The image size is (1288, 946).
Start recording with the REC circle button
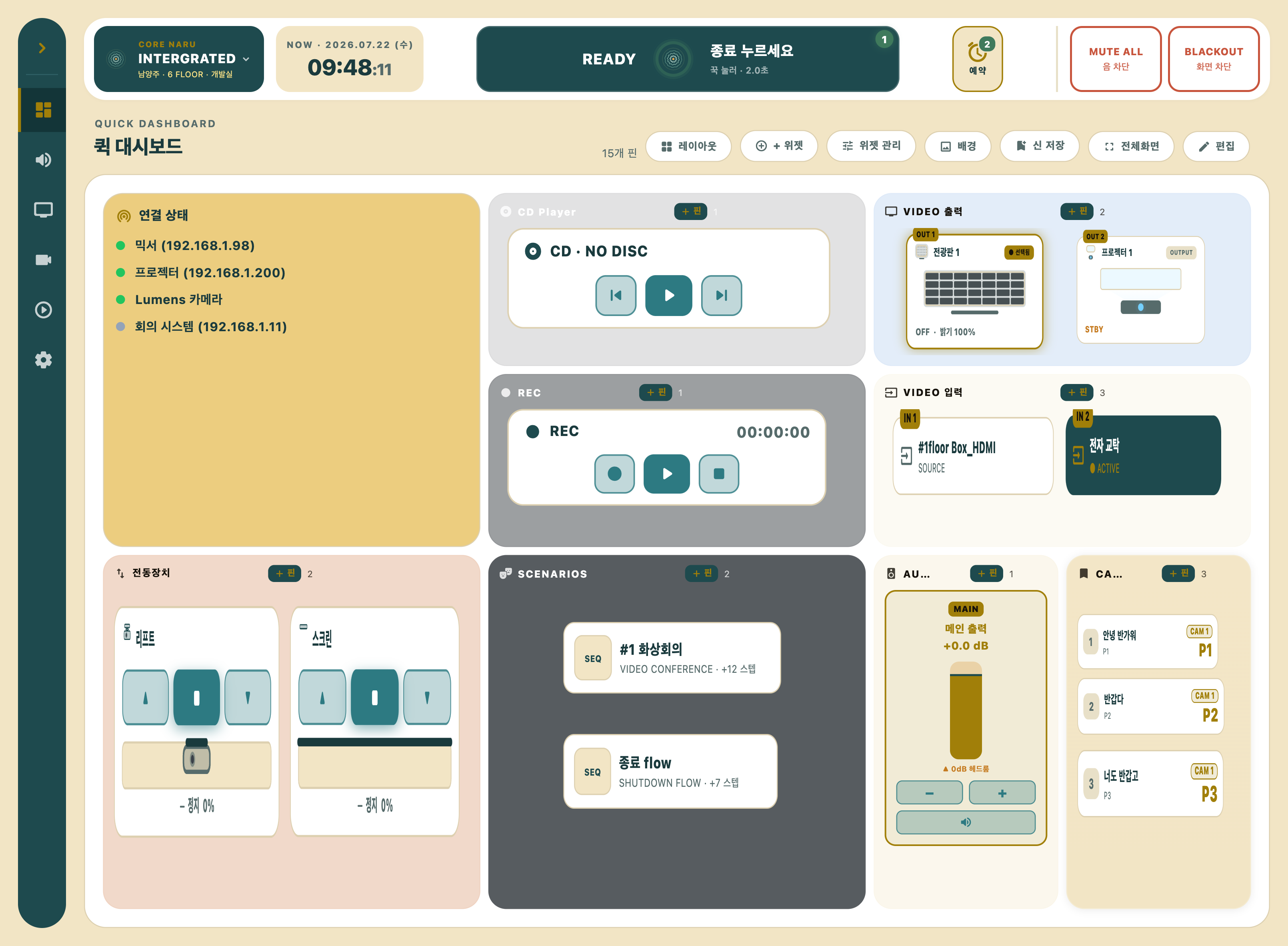tap(614, 474)
